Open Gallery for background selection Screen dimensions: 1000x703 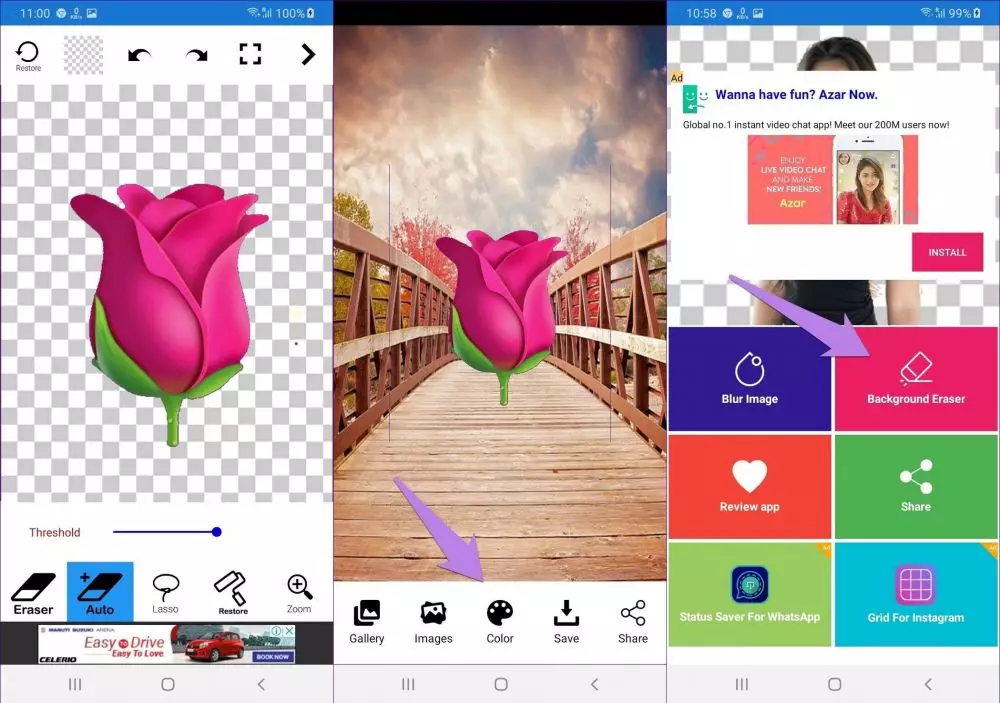click(x=367, y=620)
